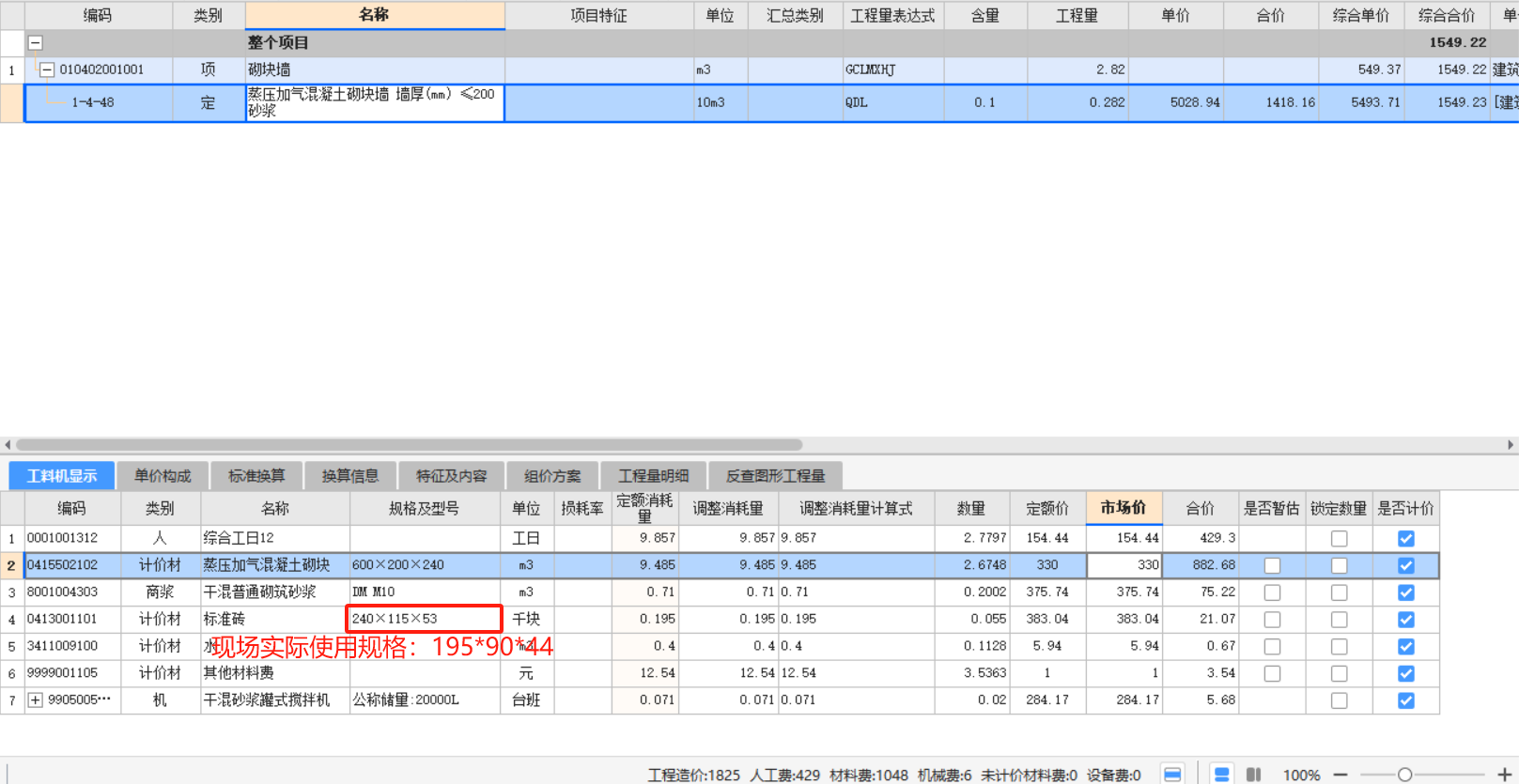Click the 工程量表达式 column header

click(x=893, y=15)
